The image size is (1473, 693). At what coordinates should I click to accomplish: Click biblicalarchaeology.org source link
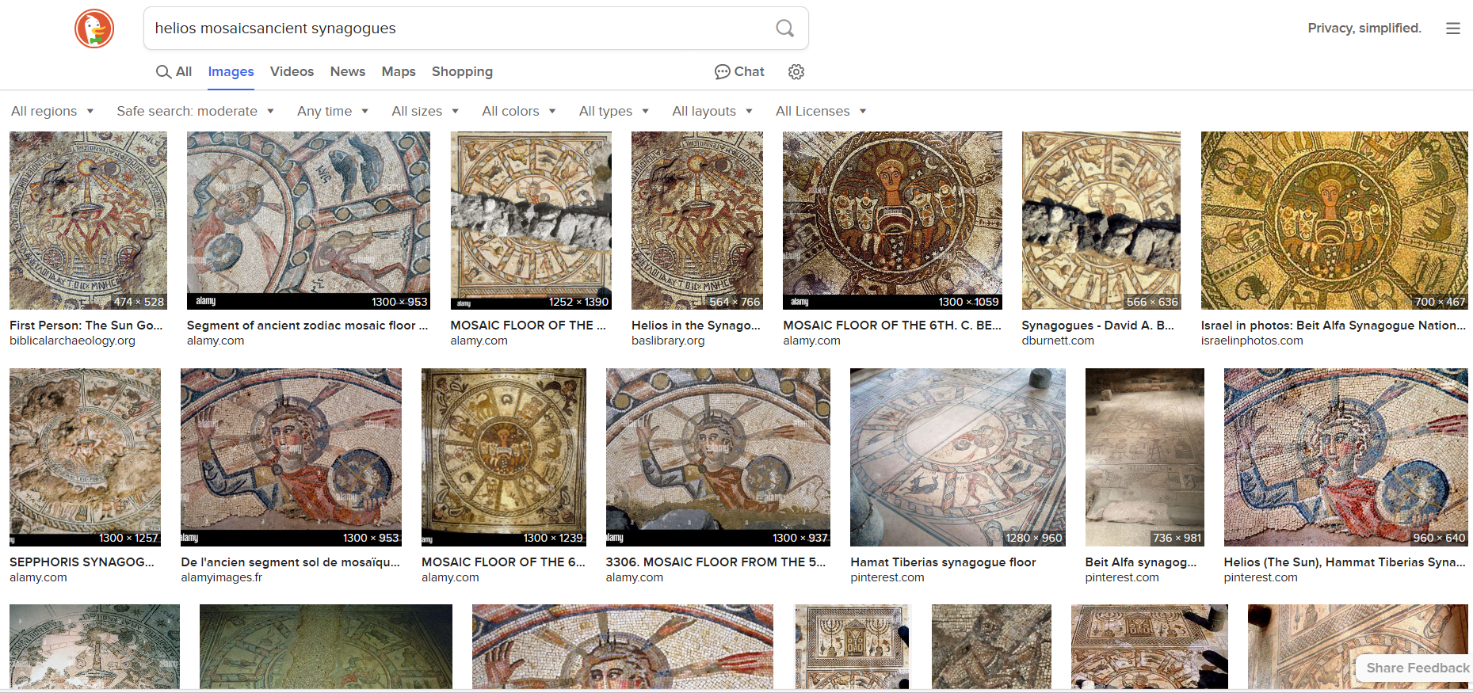(x=72, y=341)
